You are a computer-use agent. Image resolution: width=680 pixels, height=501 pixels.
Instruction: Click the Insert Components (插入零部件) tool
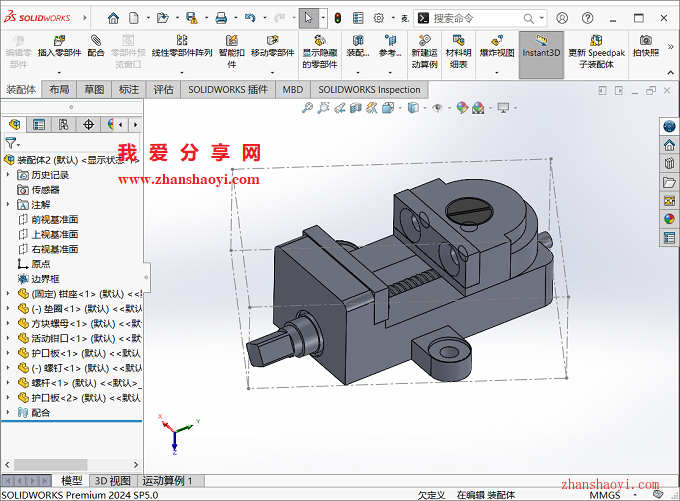[x=59, y=46]
